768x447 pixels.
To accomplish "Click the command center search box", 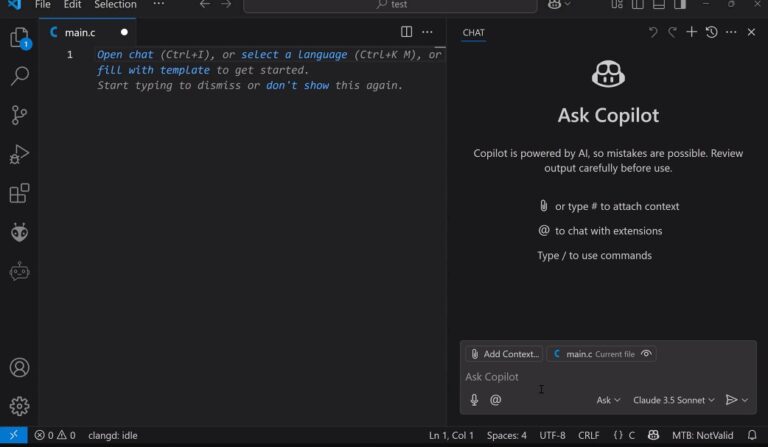I will point(390,5).
